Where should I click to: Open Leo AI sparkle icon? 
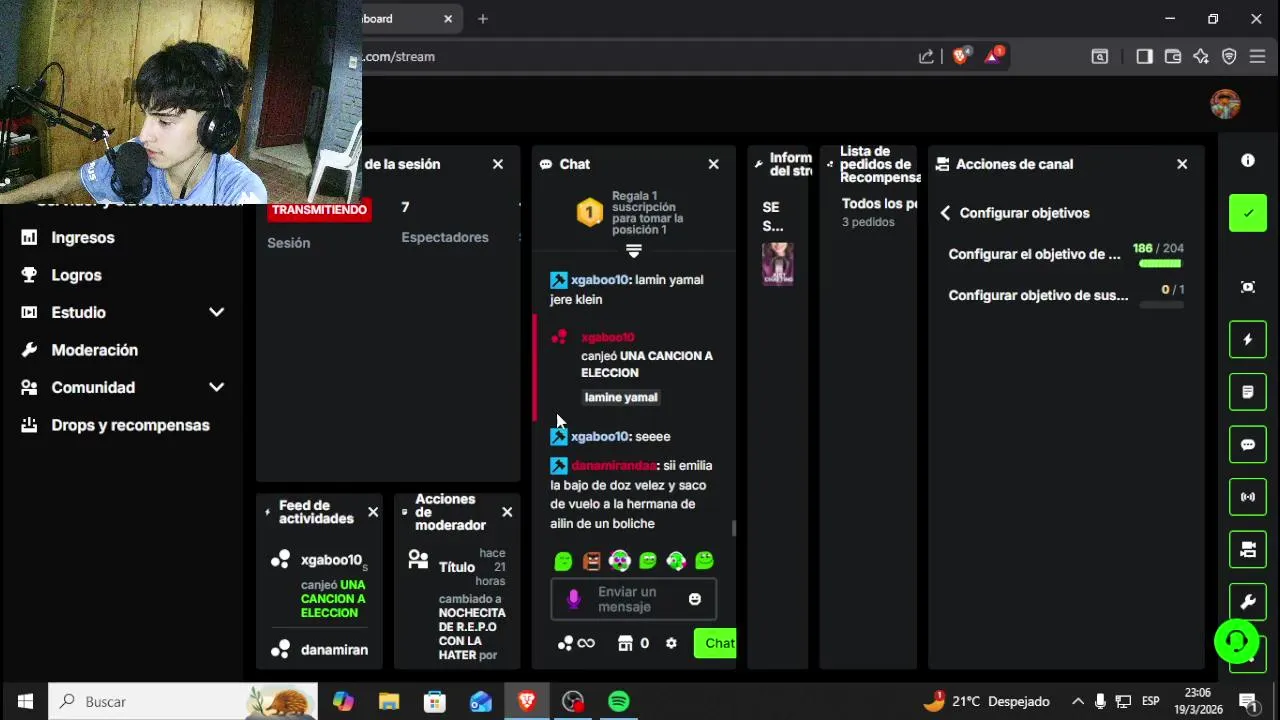click(x=1201, y=57)
